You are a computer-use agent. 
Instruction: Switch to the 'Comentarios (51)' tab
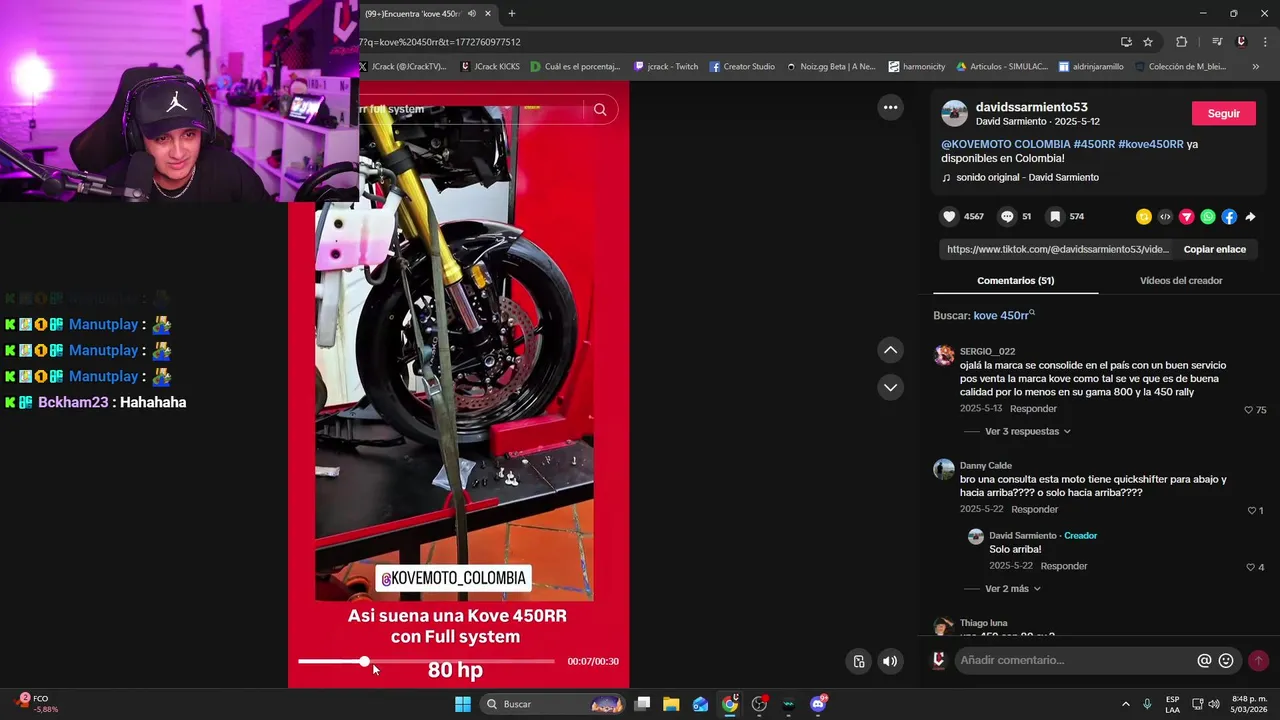point(1015,280)
